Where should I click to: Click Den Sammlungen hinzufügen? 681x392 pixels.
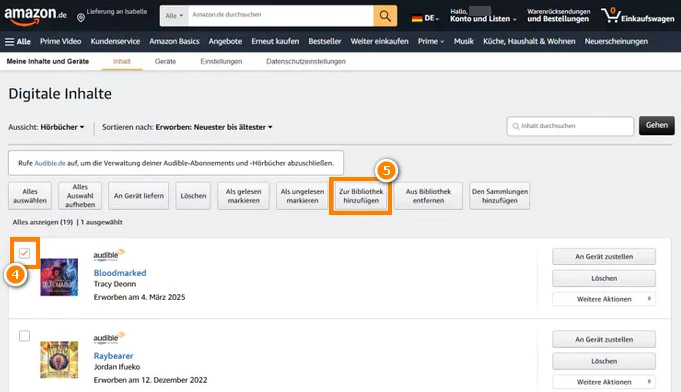pyautogui.click(x=499, y=196)
